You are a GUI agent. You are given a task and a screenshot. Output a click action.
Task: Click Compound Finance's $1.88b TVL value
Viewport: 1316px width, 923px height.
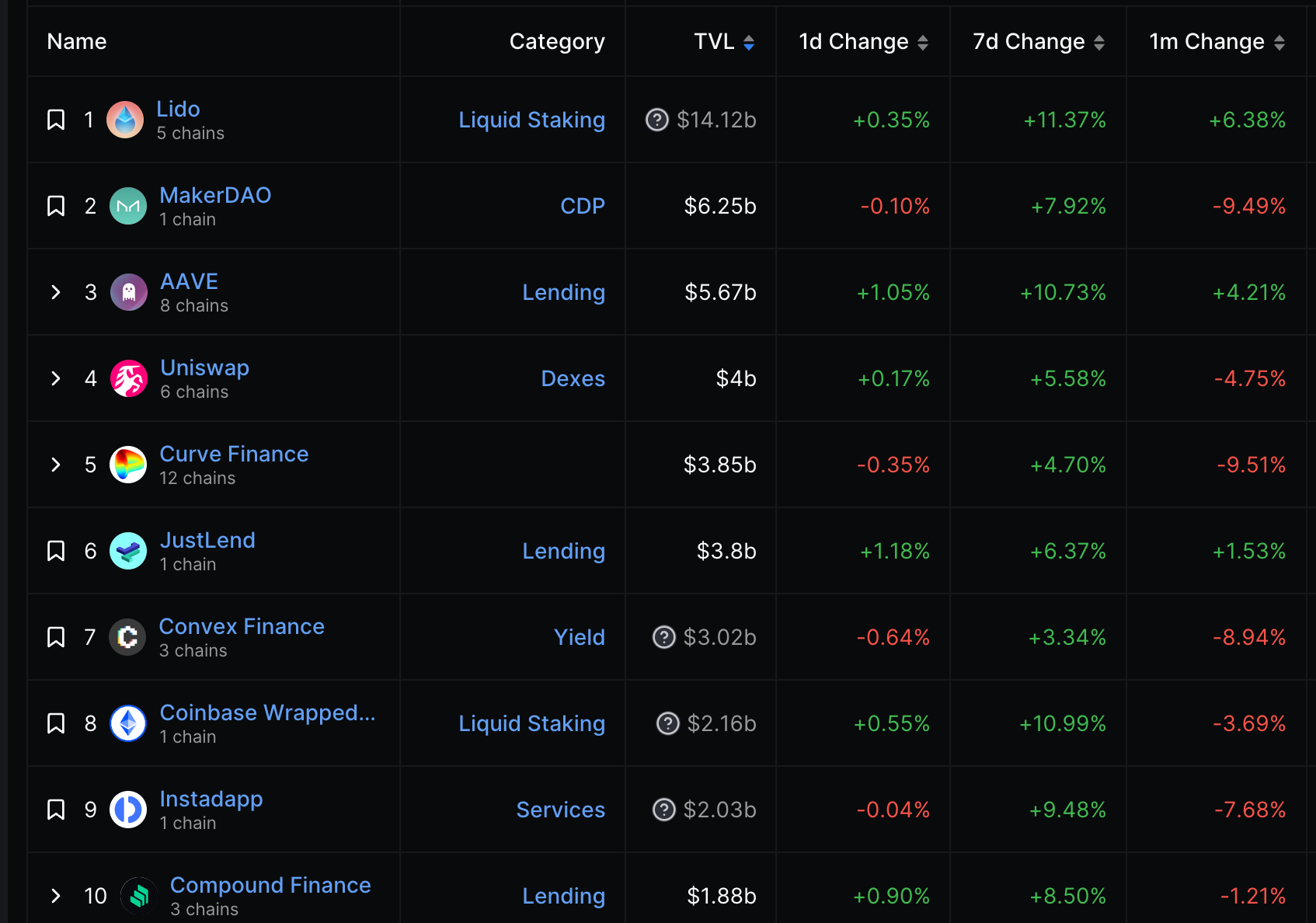722,896
